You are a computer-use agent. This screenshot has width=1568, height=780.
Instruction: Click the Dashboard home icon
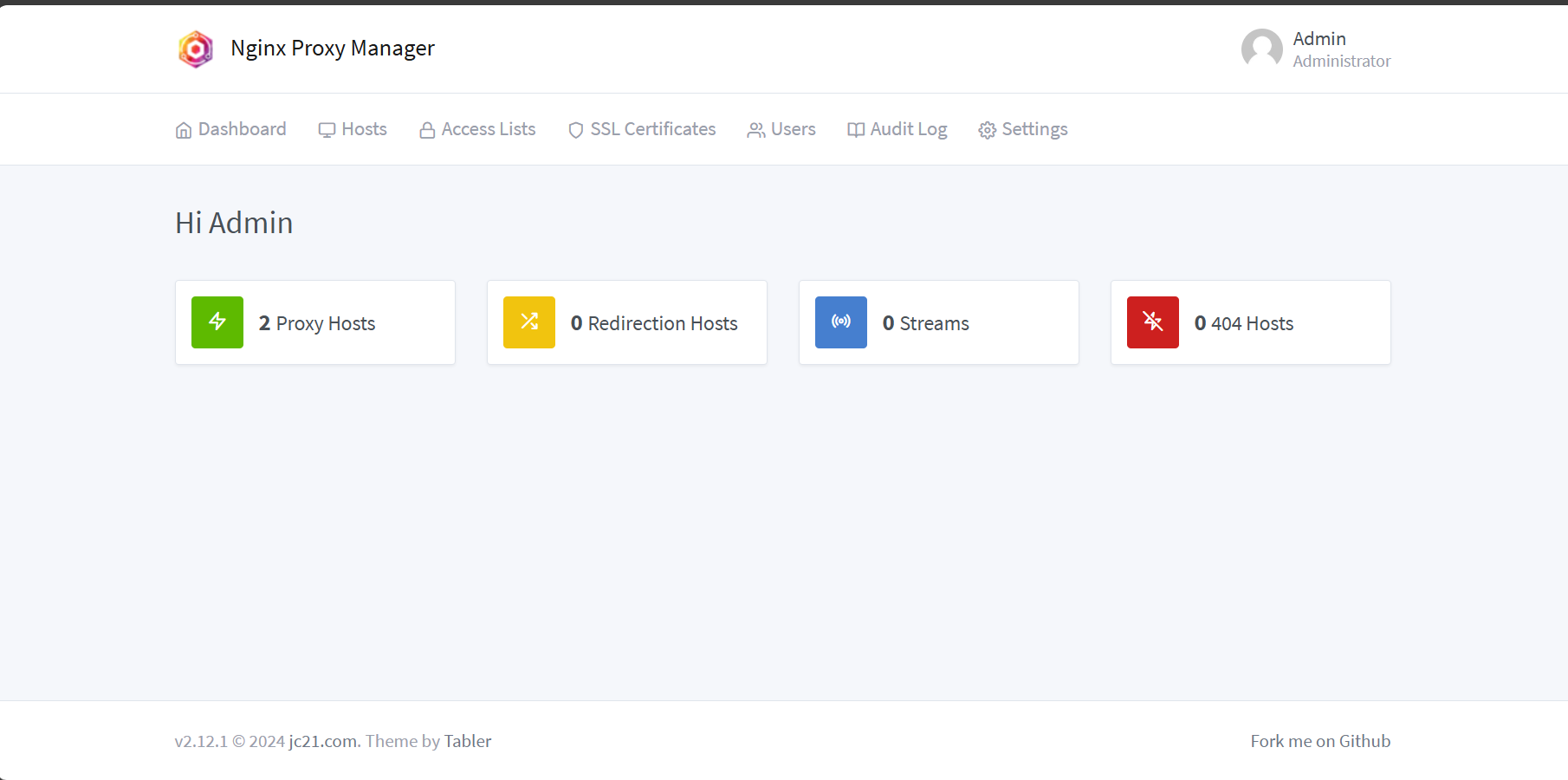click(184, 130)
